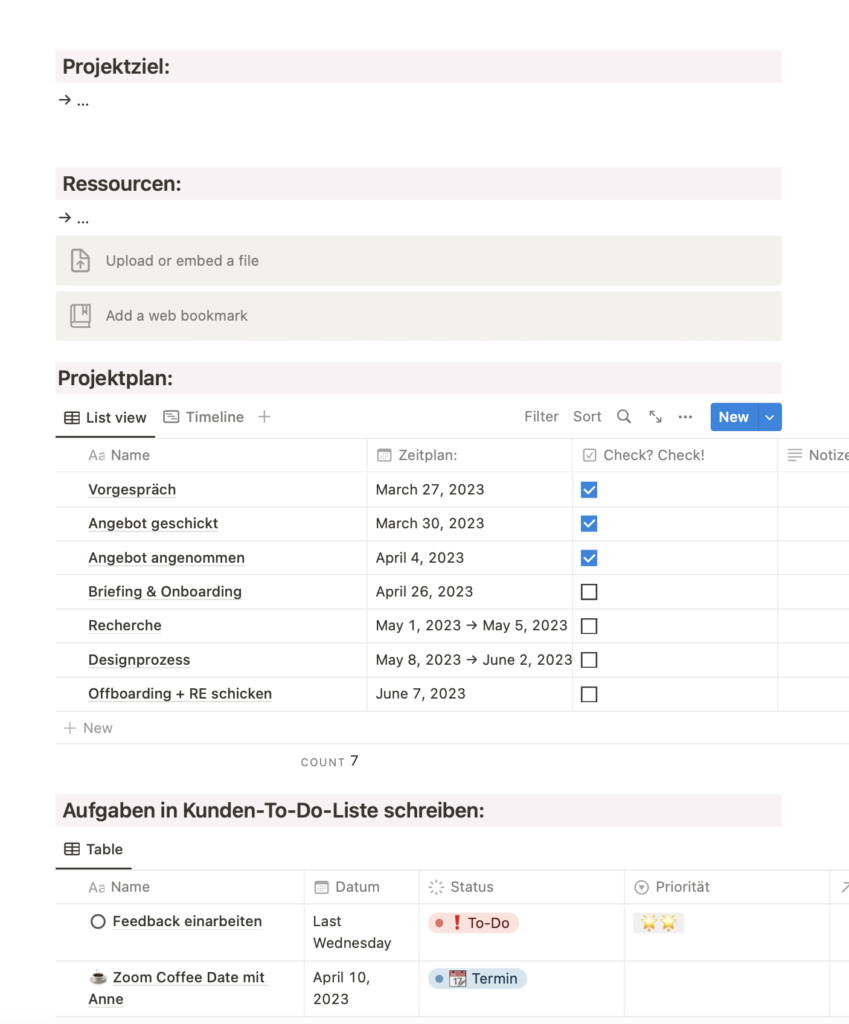The image size is (849, 1024).
Task: Click the upload file icon in Ressourcen section
Action: pos(80,260)
